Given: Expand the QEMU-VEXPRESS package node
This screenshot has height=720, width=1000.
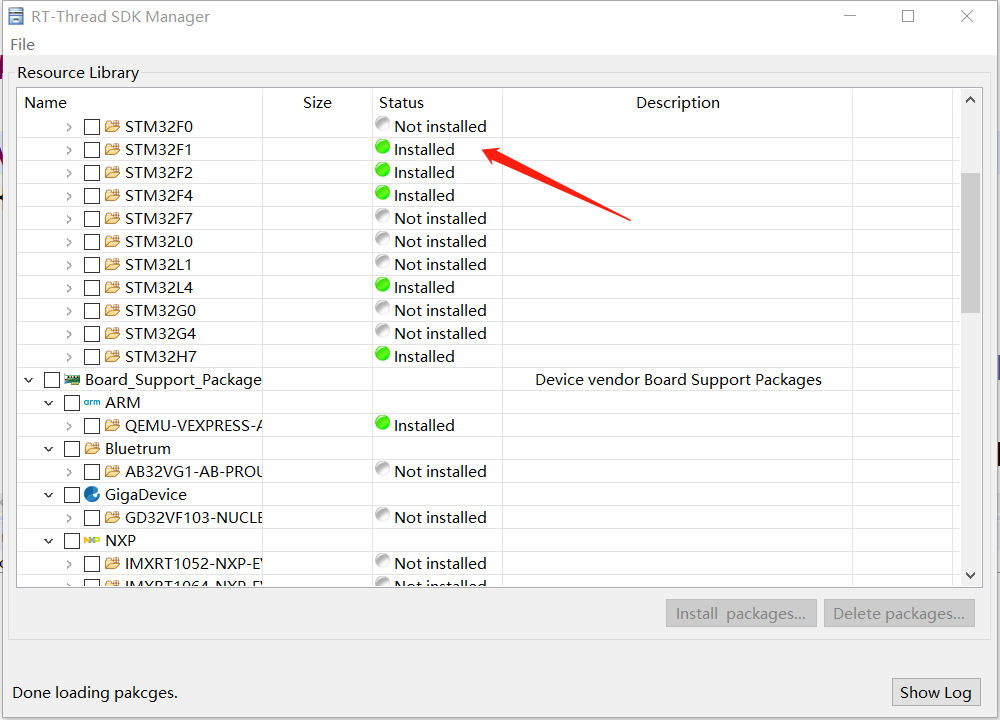Looking at the screenshot, I should 69,426.
